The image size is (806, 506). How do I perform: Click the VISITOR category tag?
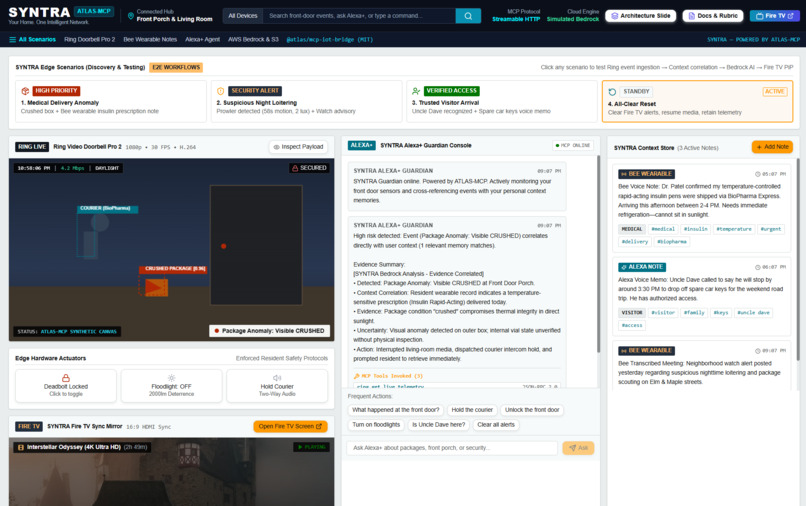pyautogui.click(x=632, y=313)
